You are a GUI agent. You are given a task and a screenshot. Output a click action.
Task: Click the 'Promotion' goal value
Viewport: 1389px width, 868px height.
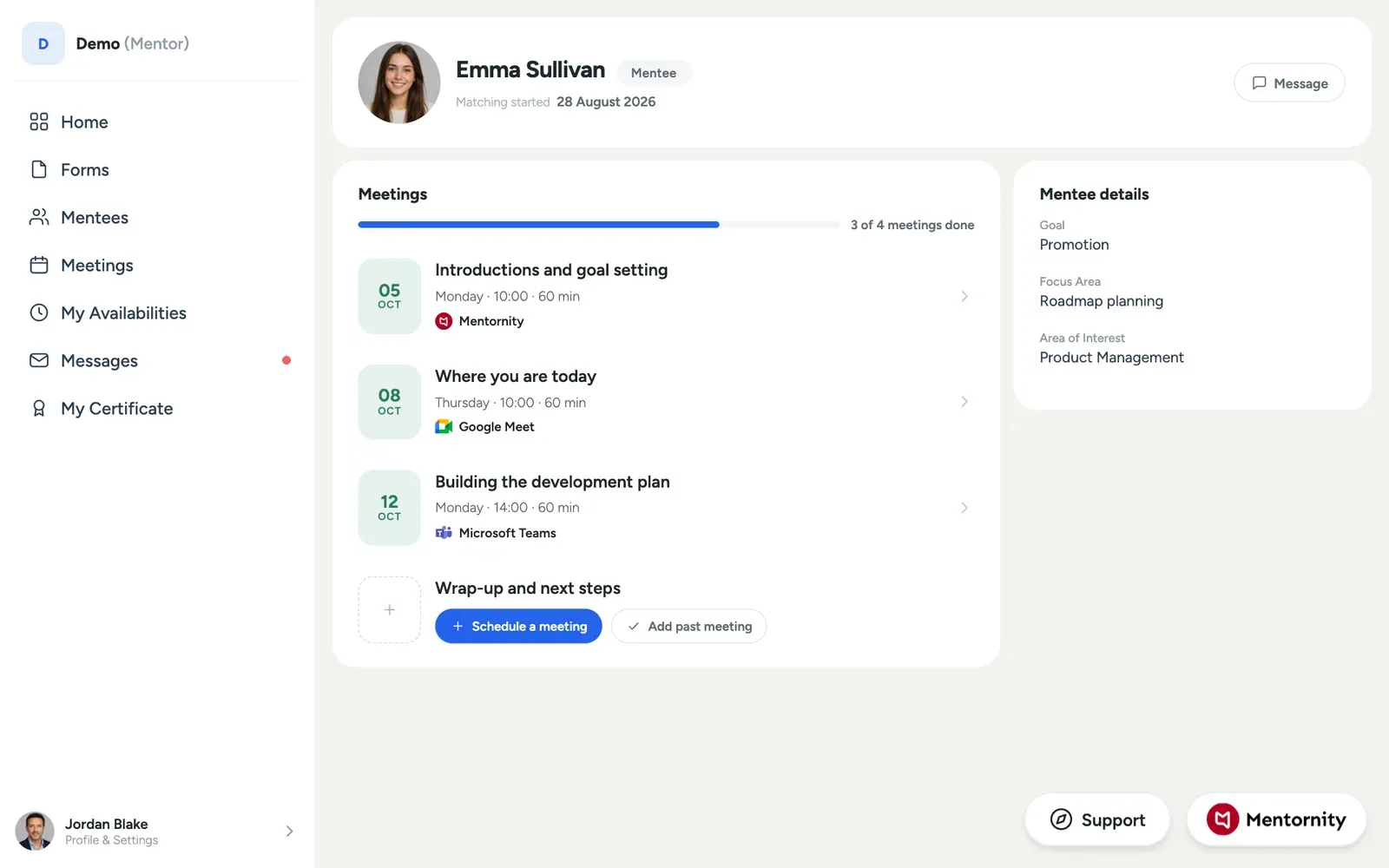tap(1075, 245)
